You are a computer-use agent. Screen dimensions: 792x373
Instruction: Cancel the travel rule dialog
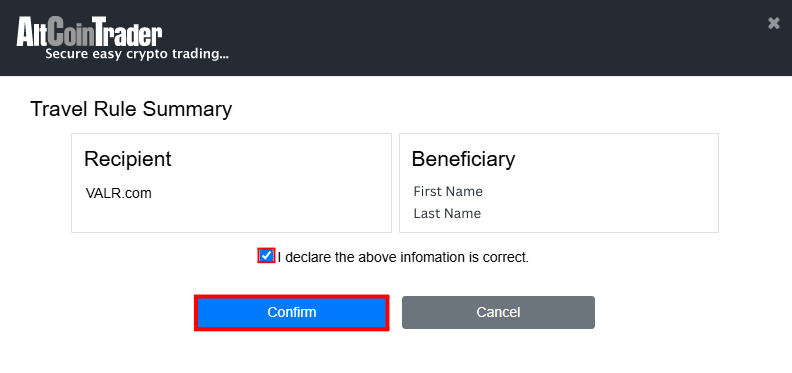point(498,312)
